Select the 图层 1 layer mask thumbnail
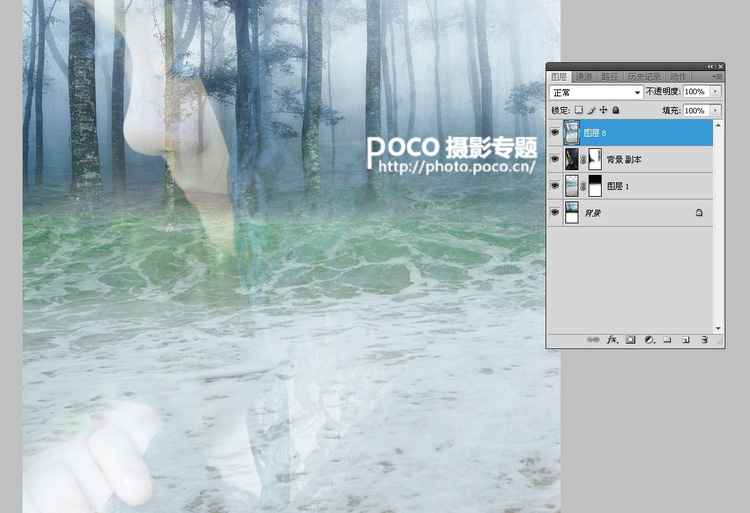Screen dimensions: 750x513 (594, 186)
